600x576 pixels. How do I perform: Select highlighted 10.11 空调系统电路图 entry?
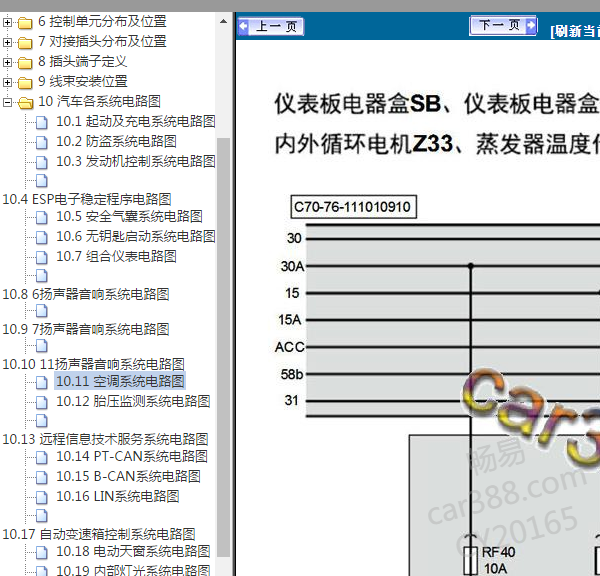120,381
